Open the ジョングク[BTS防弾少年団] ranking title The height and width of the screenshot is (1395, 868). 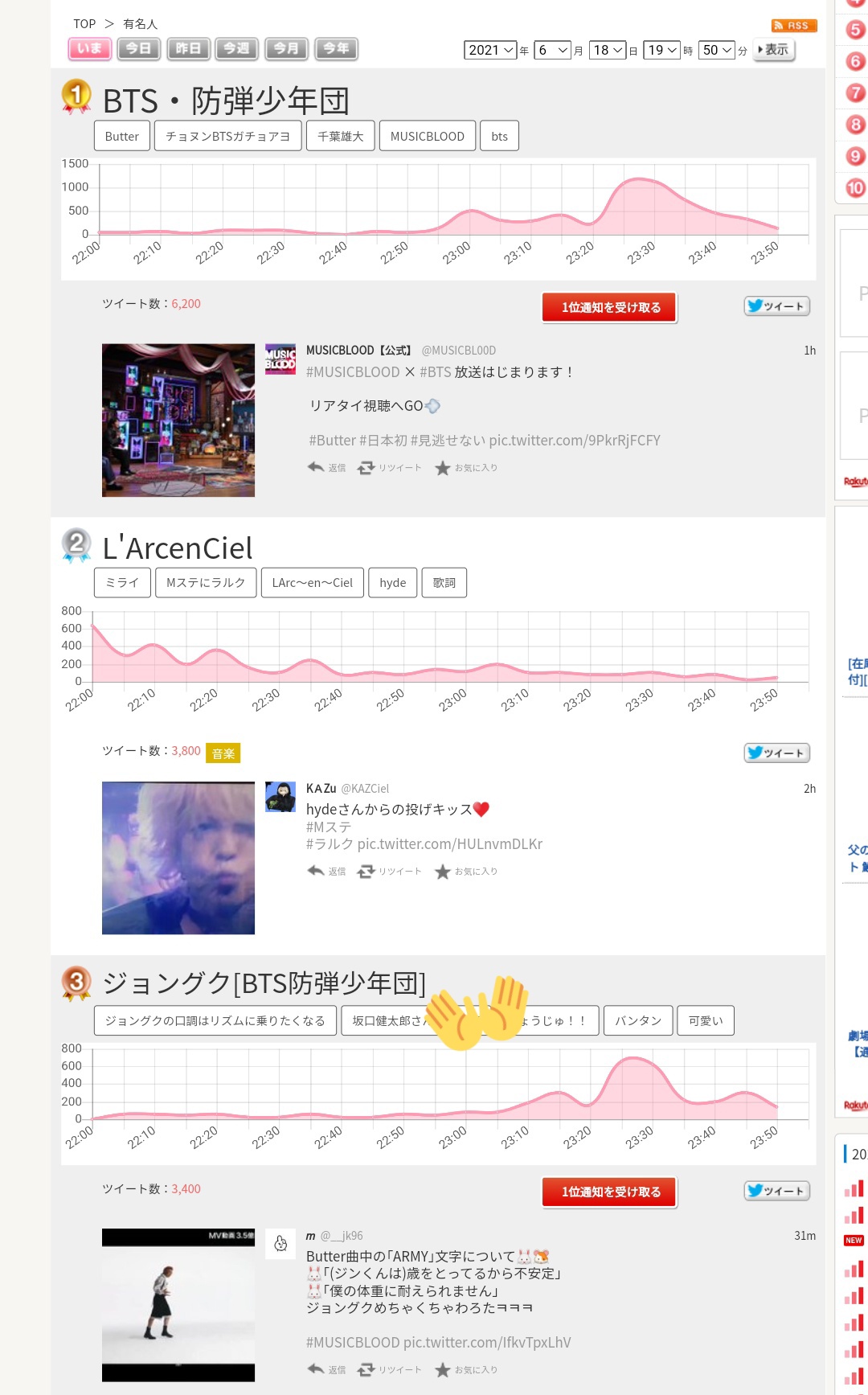click(x=264, y=983)
